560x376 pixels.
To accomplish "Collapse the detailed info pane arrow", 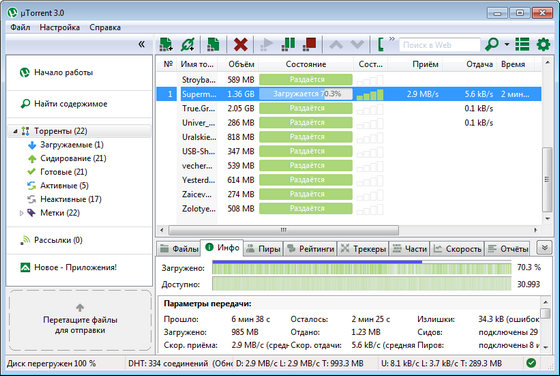I will 544,247.
